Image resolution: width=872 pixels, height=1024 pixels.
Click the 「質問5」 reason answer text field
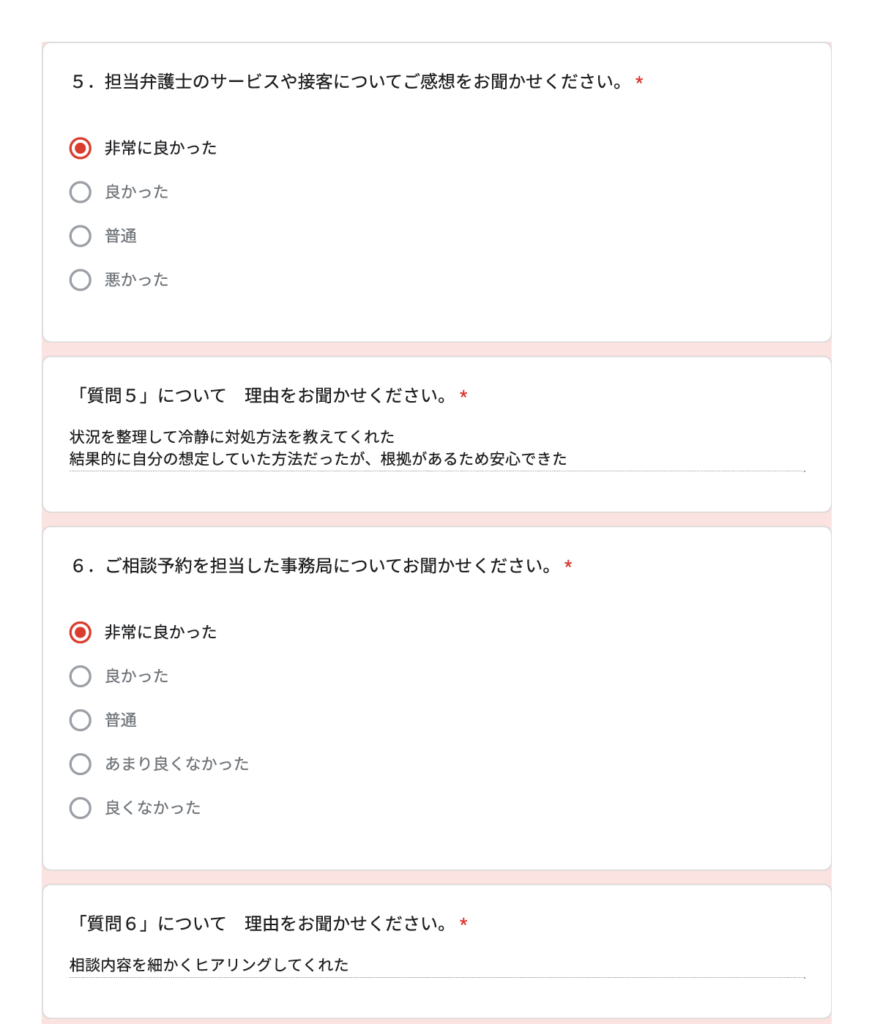point(436,448)
